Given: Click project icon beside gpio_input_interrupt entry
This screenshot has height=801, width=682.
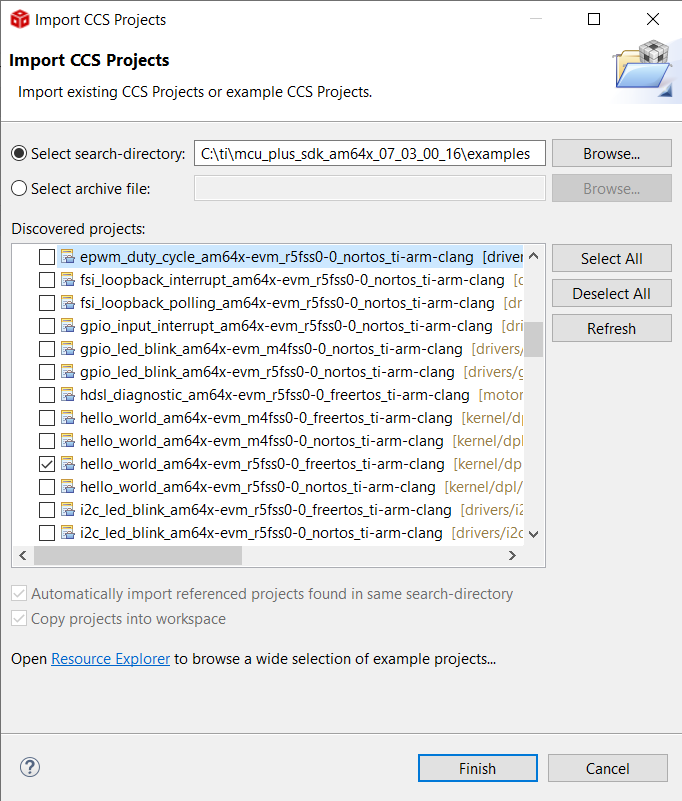Looking at the screenshot, I should click(x=68, y=326).
